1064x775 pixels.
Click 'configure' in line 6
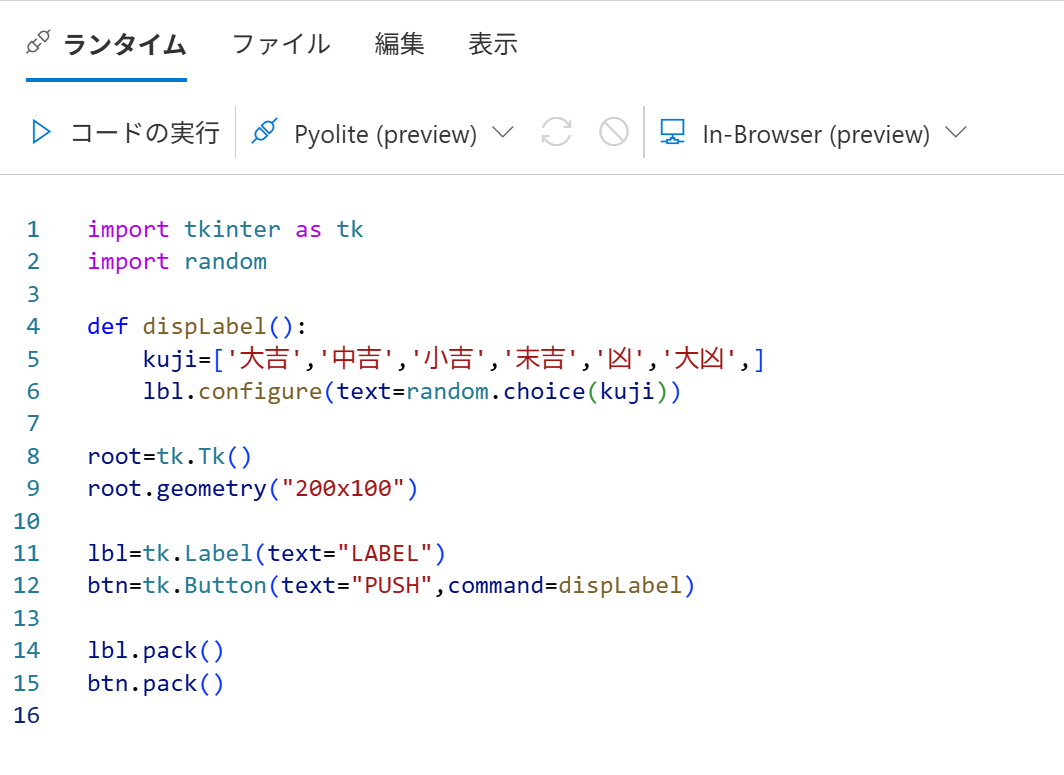pos(260,392)
